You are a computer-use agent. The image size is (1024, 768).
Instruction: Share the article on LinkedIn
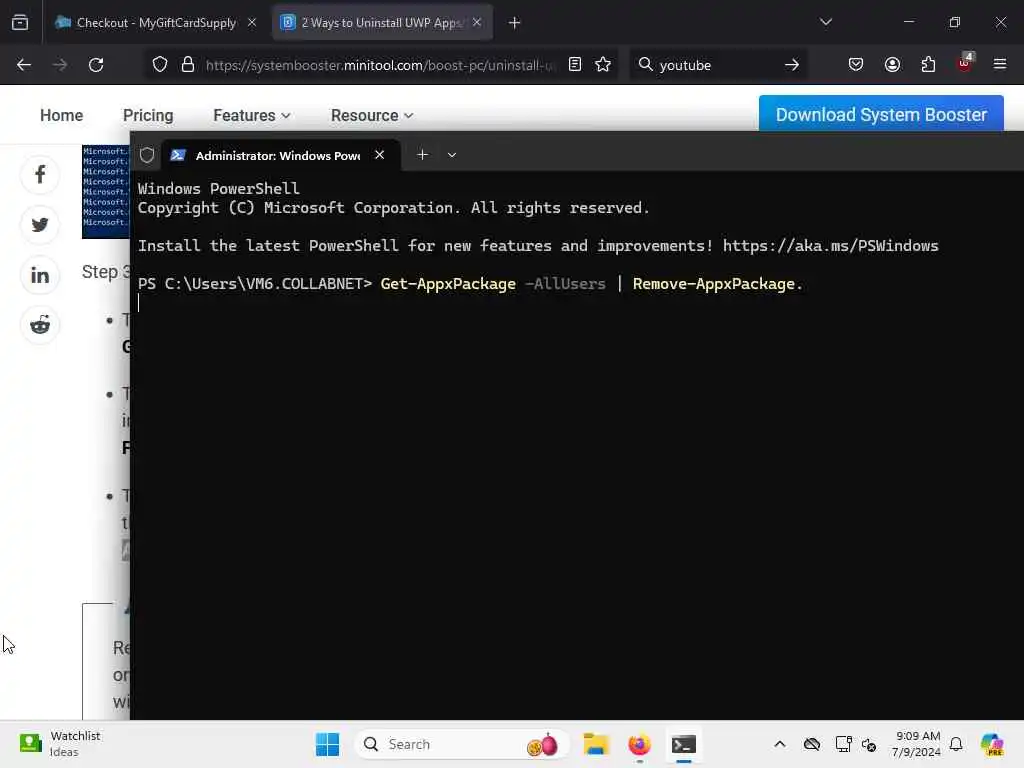[x=40, y=275]
